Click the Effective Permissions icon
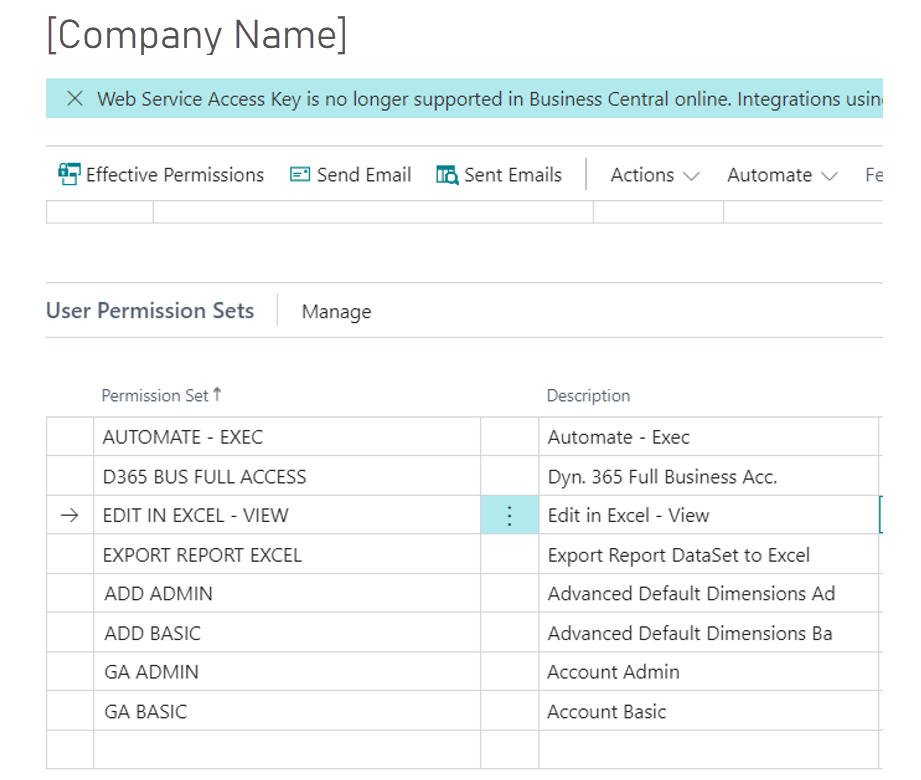The width and height of the screenshot is (921, 780). coord(69,175)
